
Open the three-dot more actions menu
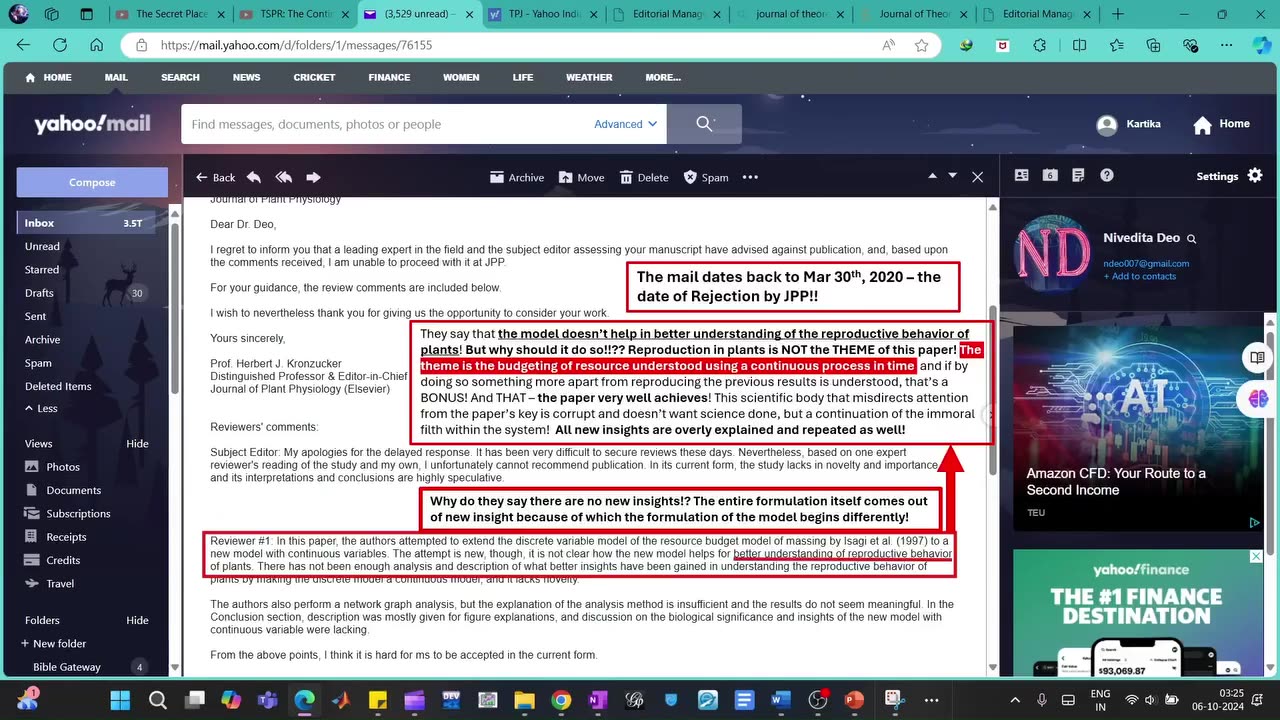tap(750, 177)
